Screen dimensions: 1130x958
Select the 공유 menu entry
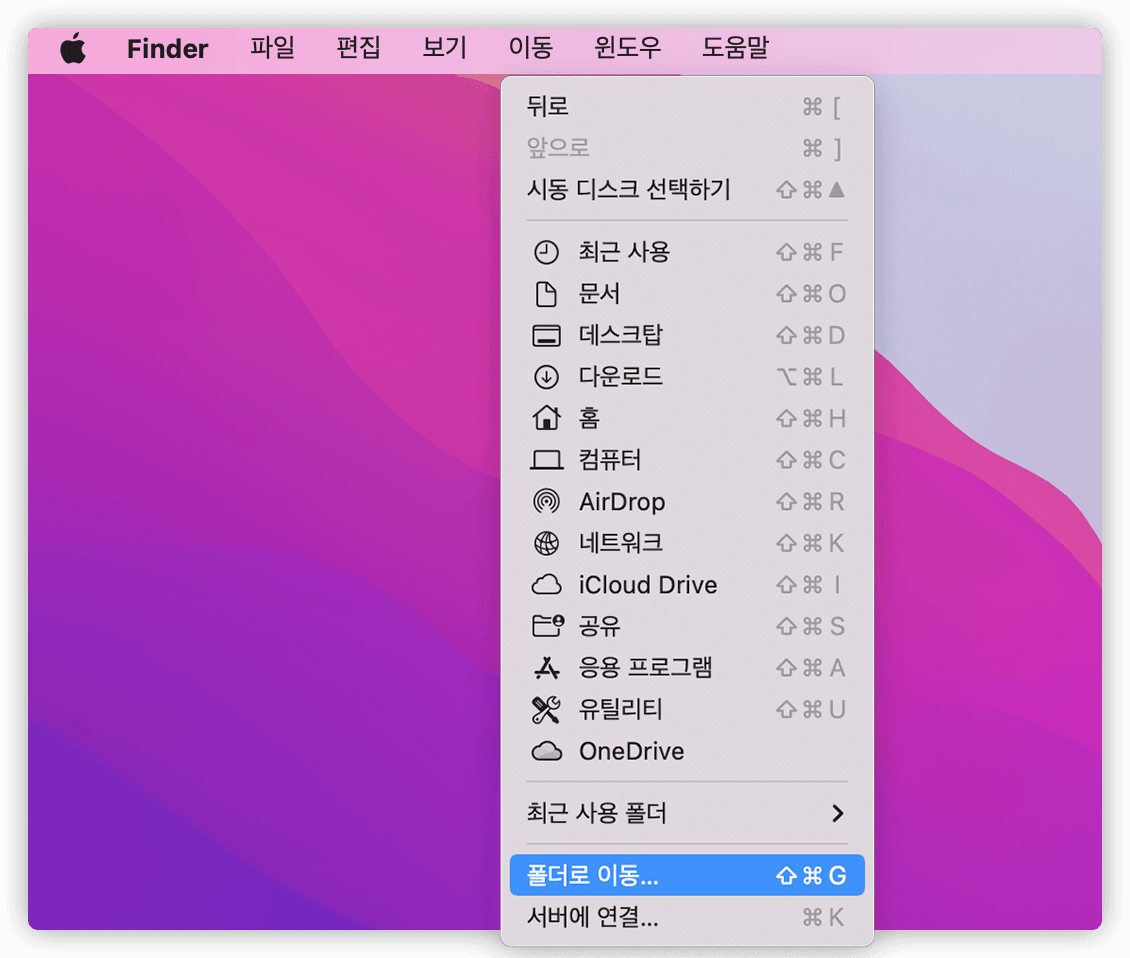687,626
